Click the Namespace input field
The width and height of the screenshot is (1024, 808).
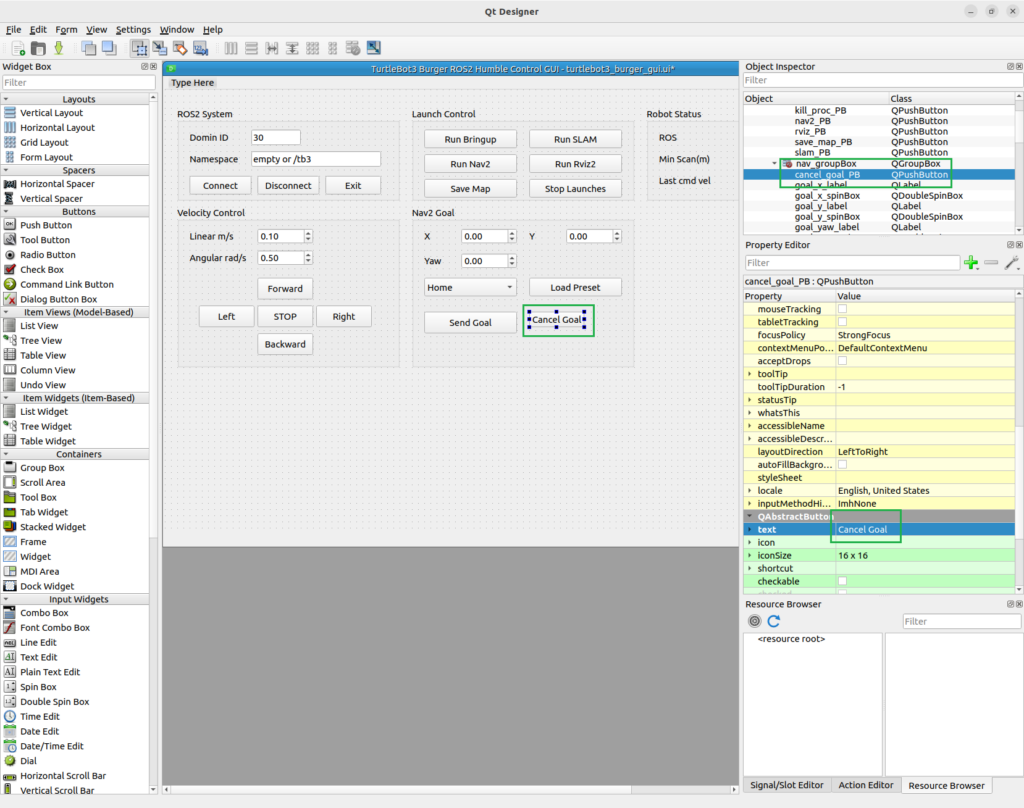[315, 159]
